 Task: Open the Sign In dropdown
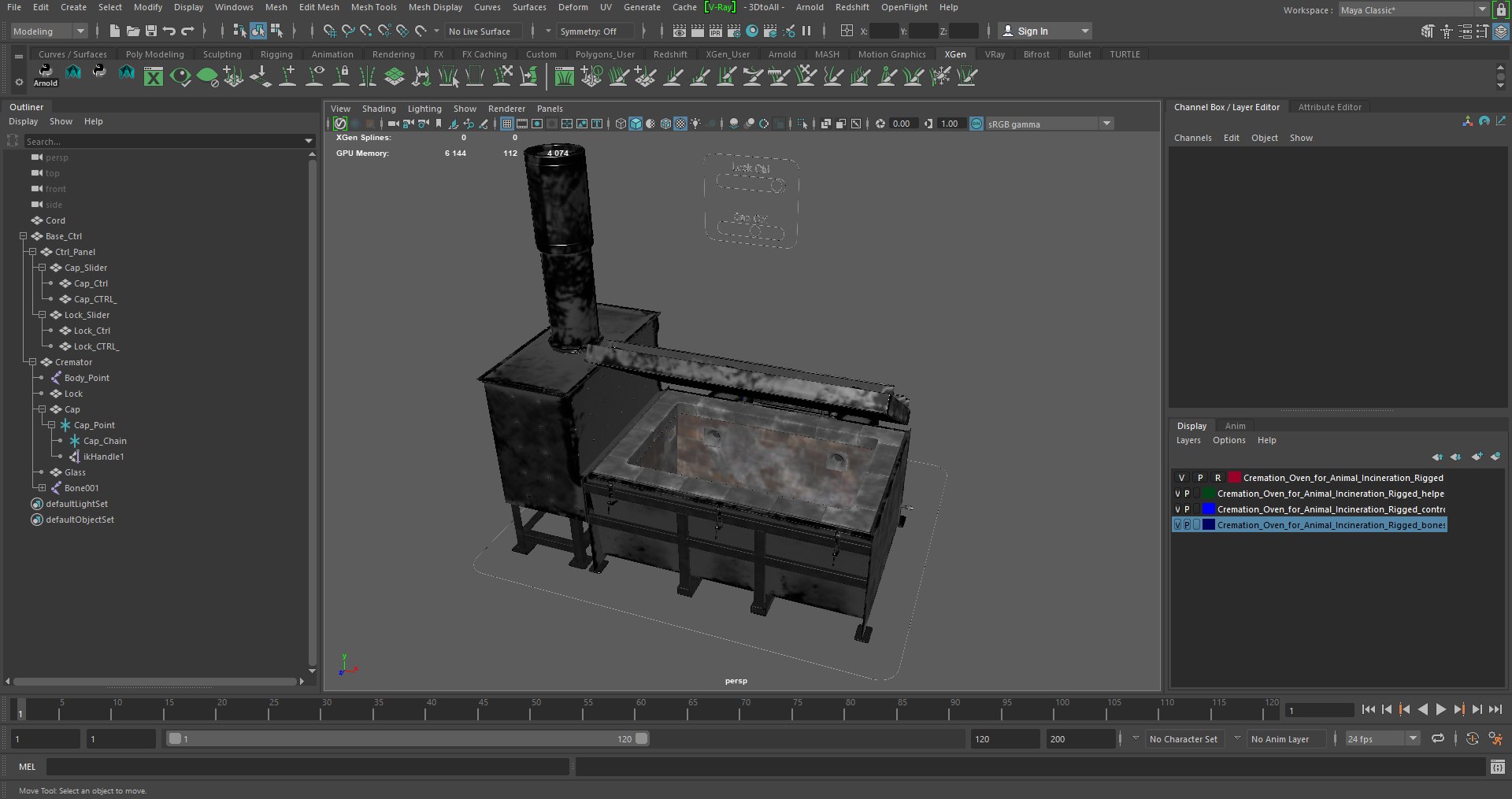click(1045, 31)
